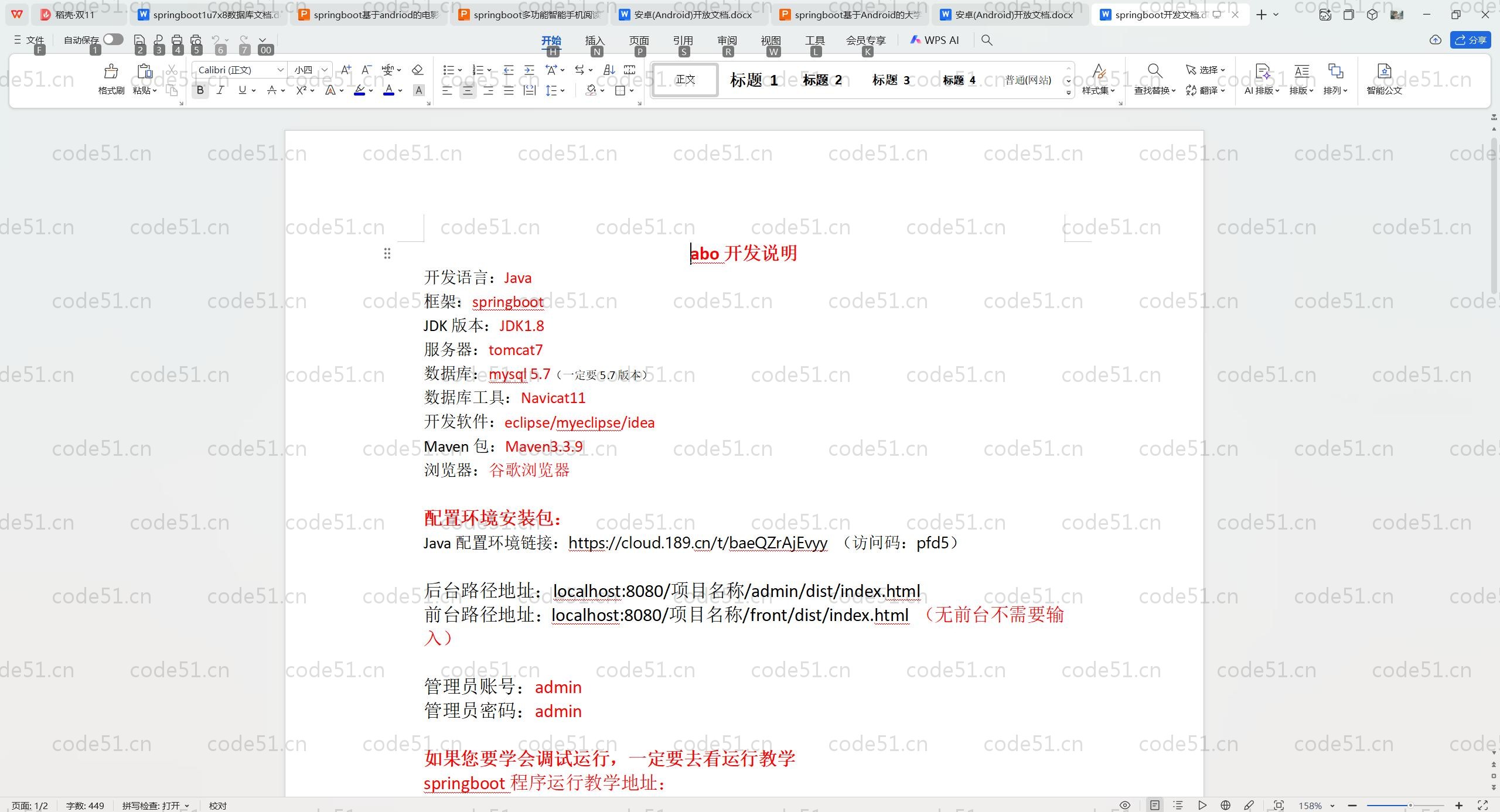Toggle the auto-save (自动保存) switch
The image size is (1500, 812).
pyautogui.click(x=113, y=39)
